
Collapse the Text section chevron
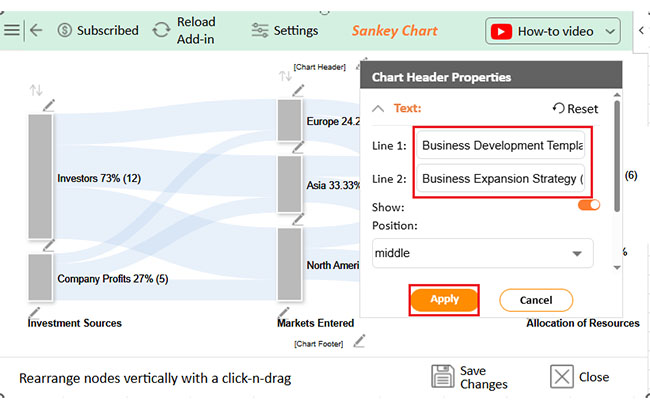point(378,109)
